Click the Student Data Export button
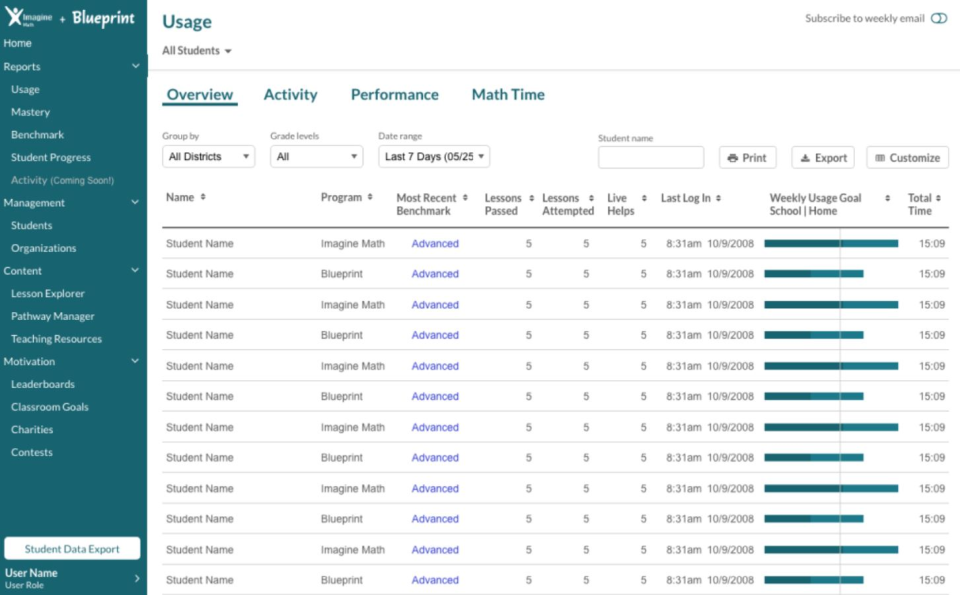The image size is (960, 595). tap(72, 548)
